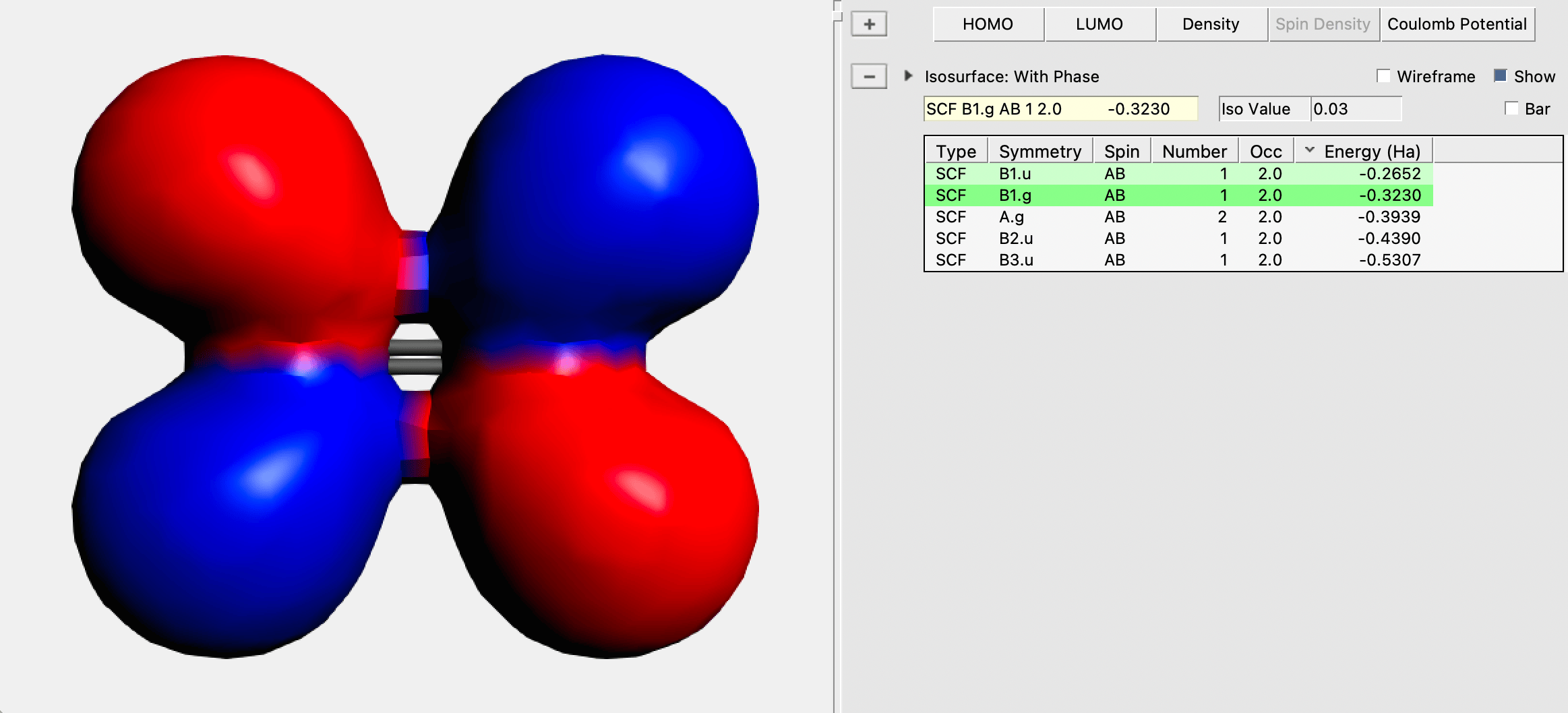Click the Occ column header
Screen dimensions: 1568x713
click(1265, 152)
